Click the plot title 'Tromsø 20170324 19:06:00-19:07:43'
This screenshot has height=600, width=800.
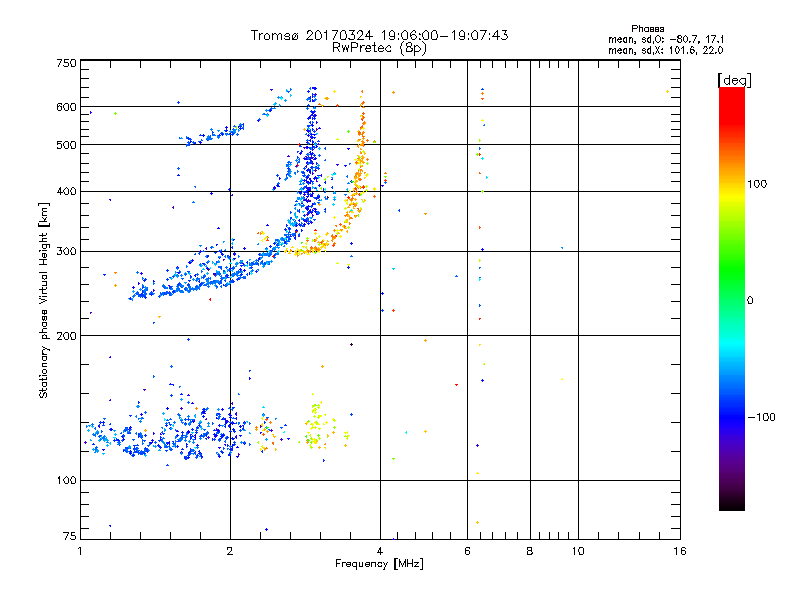[x=380, y=35]
